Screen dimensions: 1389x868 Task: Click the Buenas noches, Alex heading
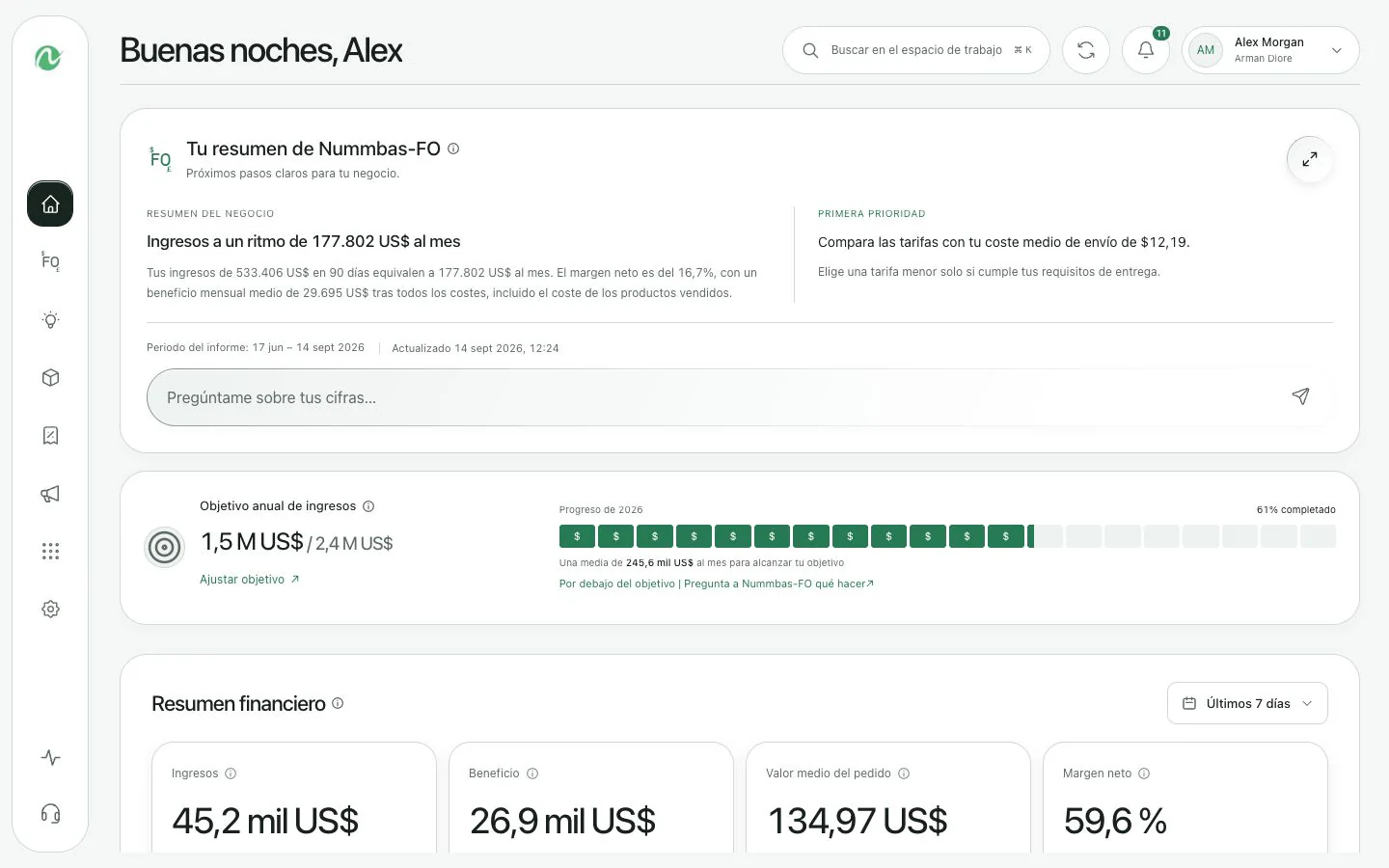261,50
